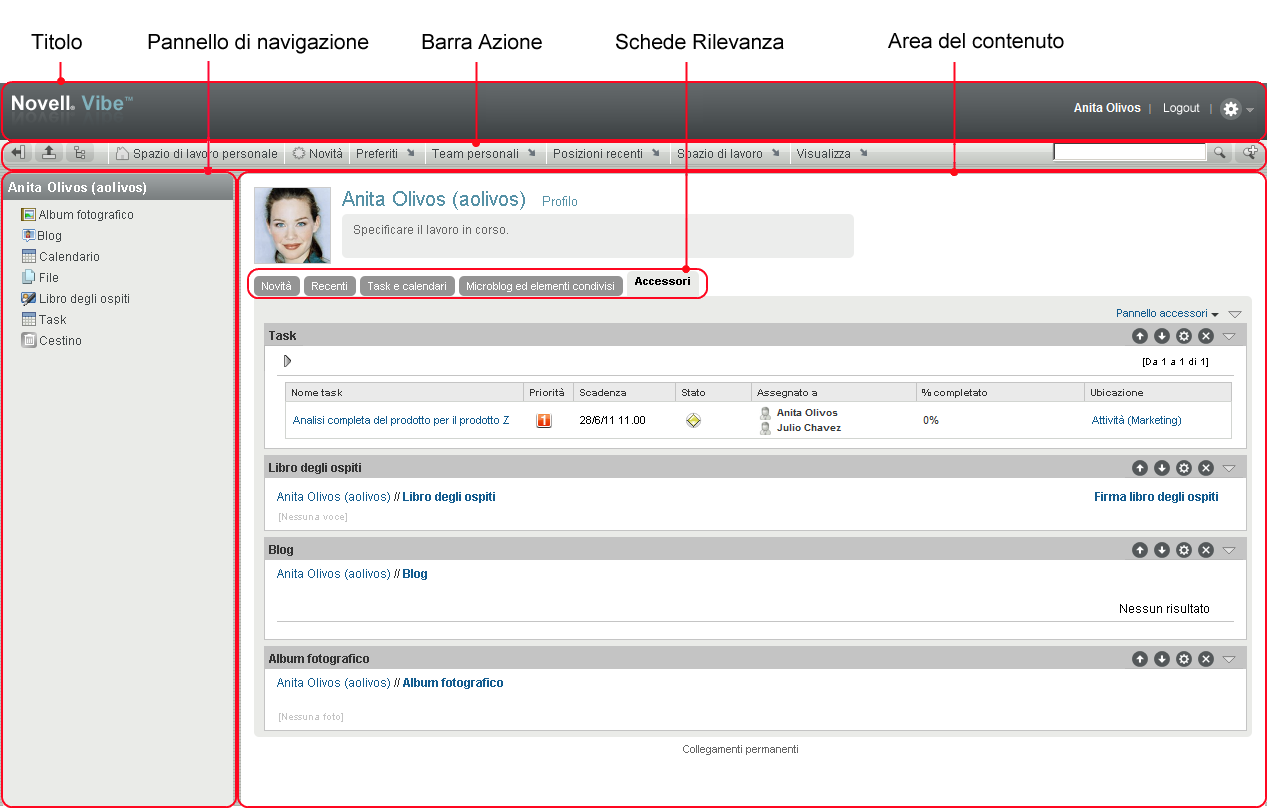
Task: Expand the Visualizza menu
Action: click(x=831, y=154)
